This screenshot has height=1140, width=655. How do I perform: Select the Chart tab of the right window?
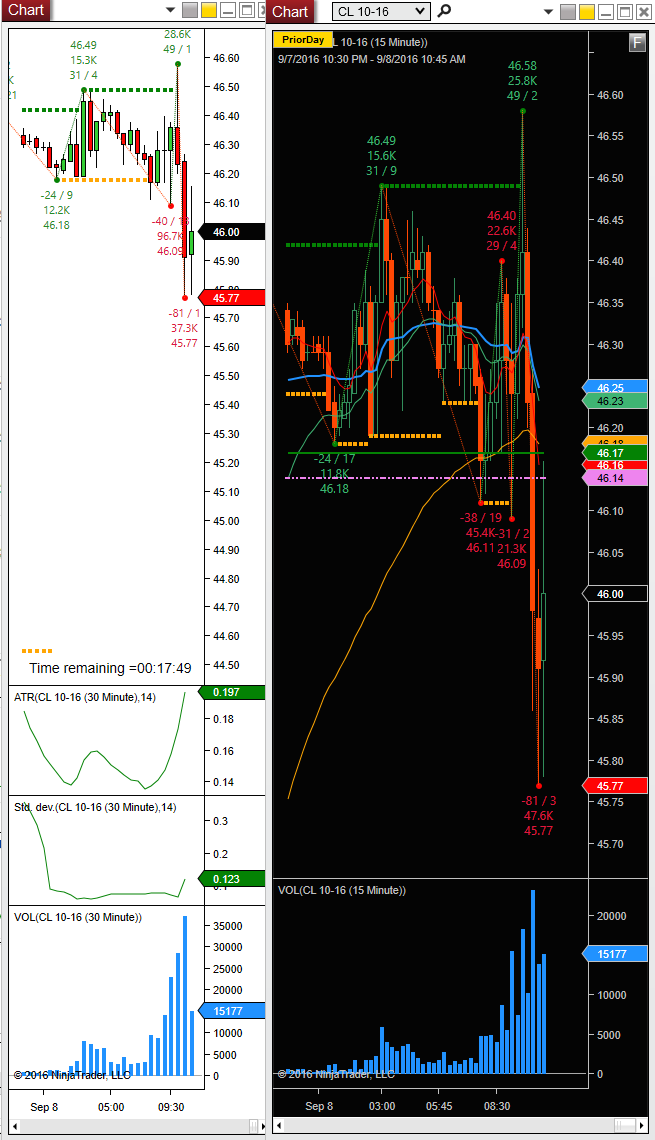[x=290, y=12]
